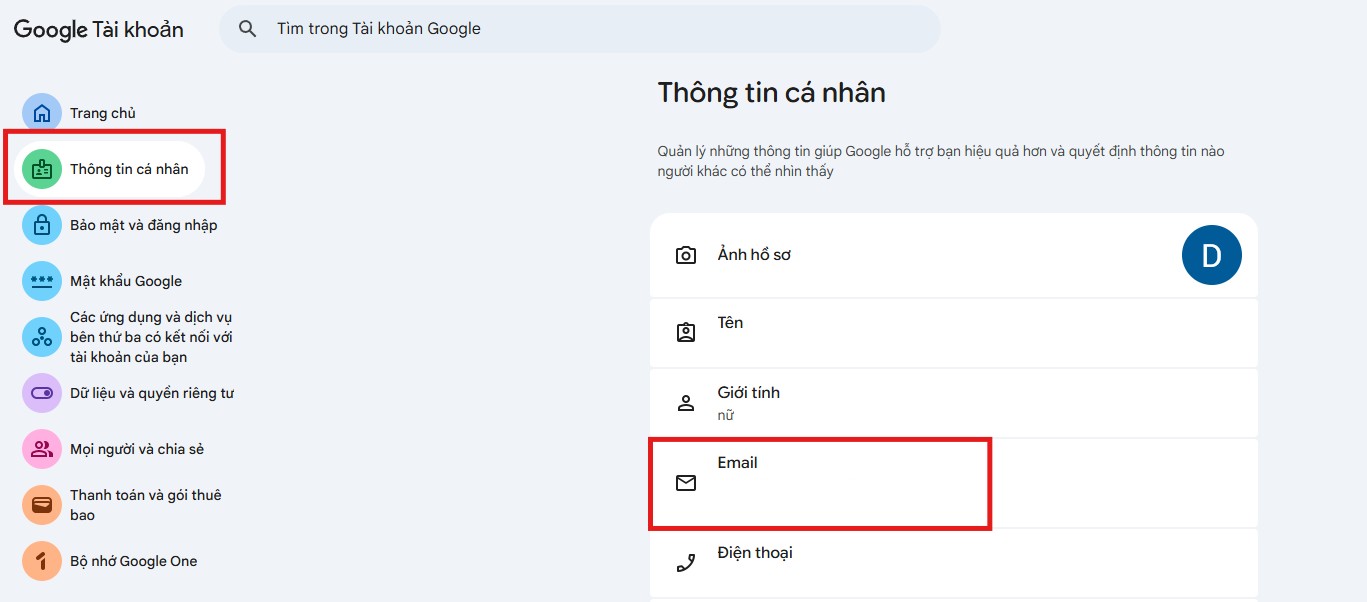Click the envelope icon in Email row
1367x602 pixels.
686,483
